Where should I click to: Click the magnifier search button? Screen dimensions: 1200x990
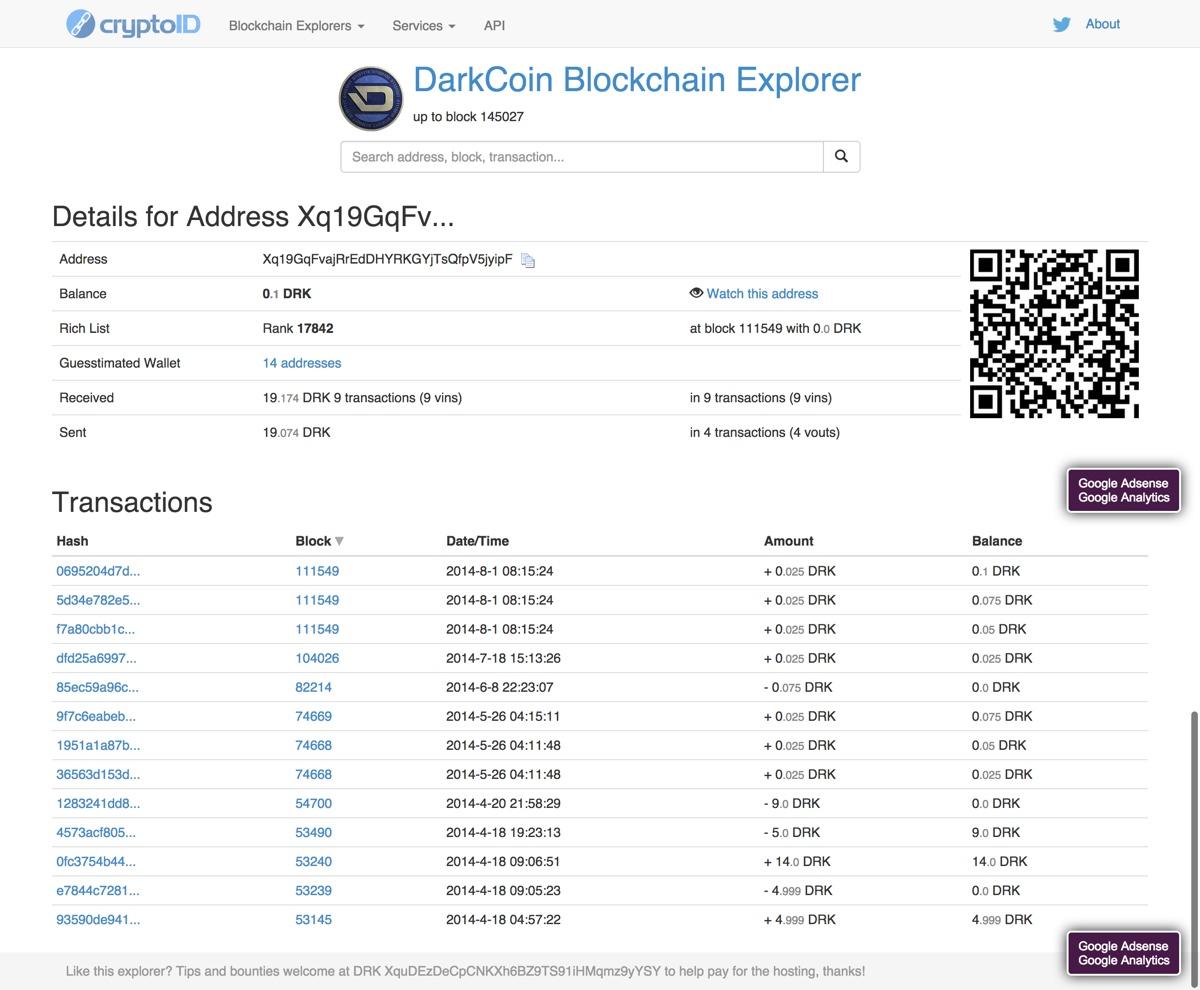[841, 156]
